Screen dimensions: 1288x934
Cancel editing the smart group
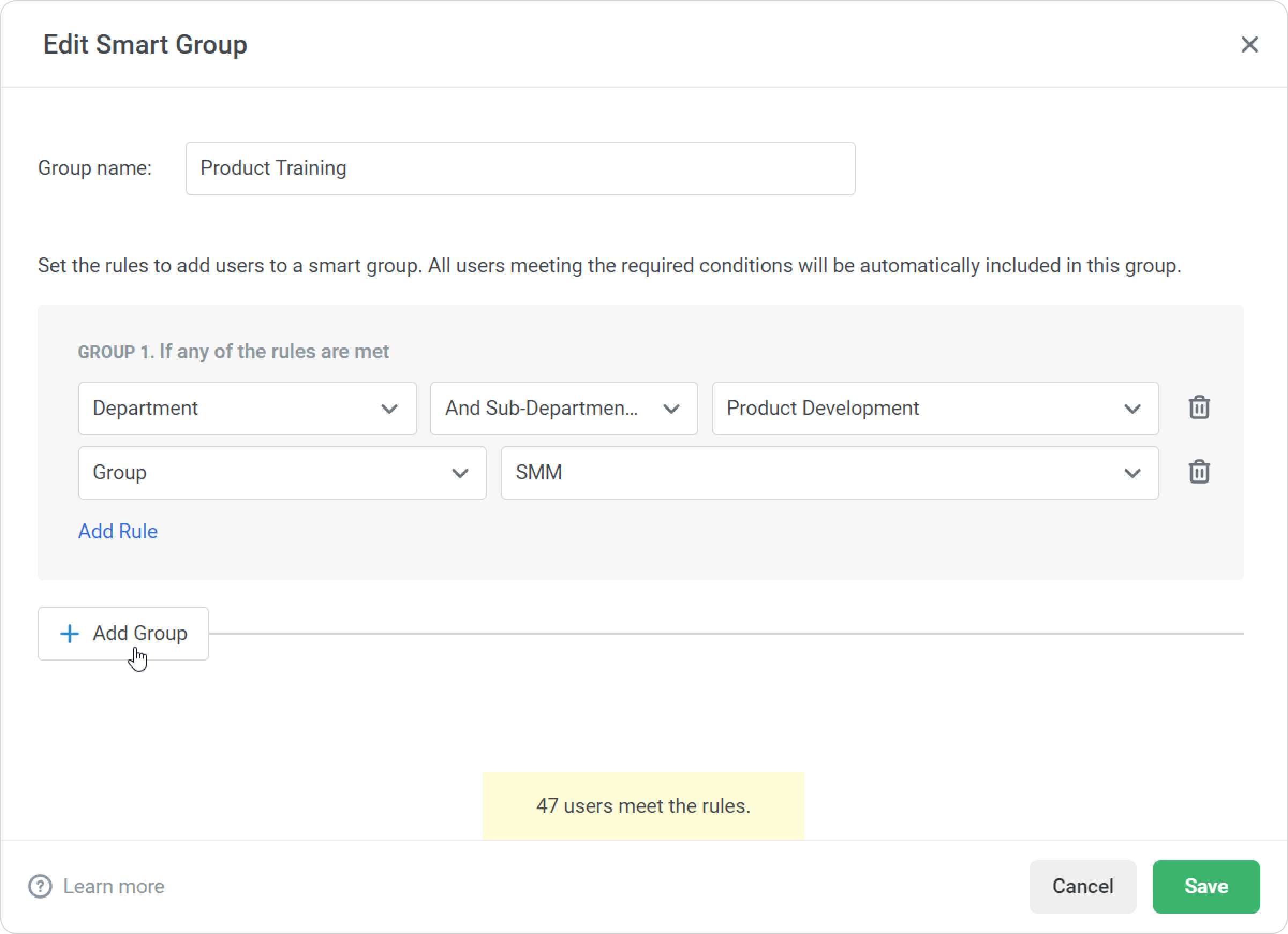[1083, 886]
